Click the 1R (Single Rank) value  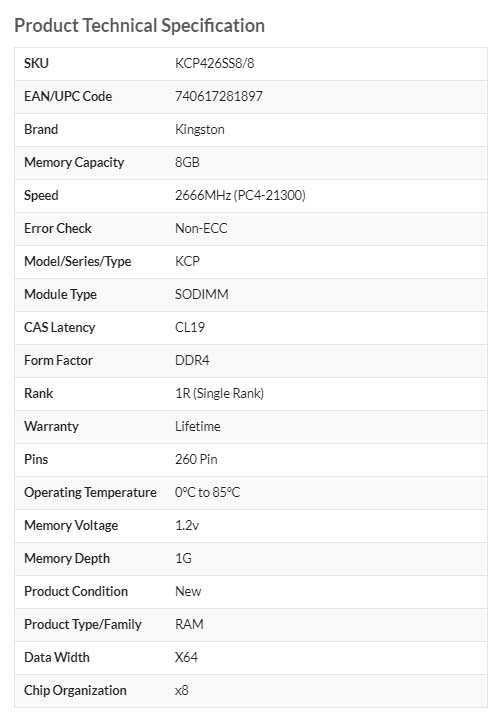tap(219, 393)
